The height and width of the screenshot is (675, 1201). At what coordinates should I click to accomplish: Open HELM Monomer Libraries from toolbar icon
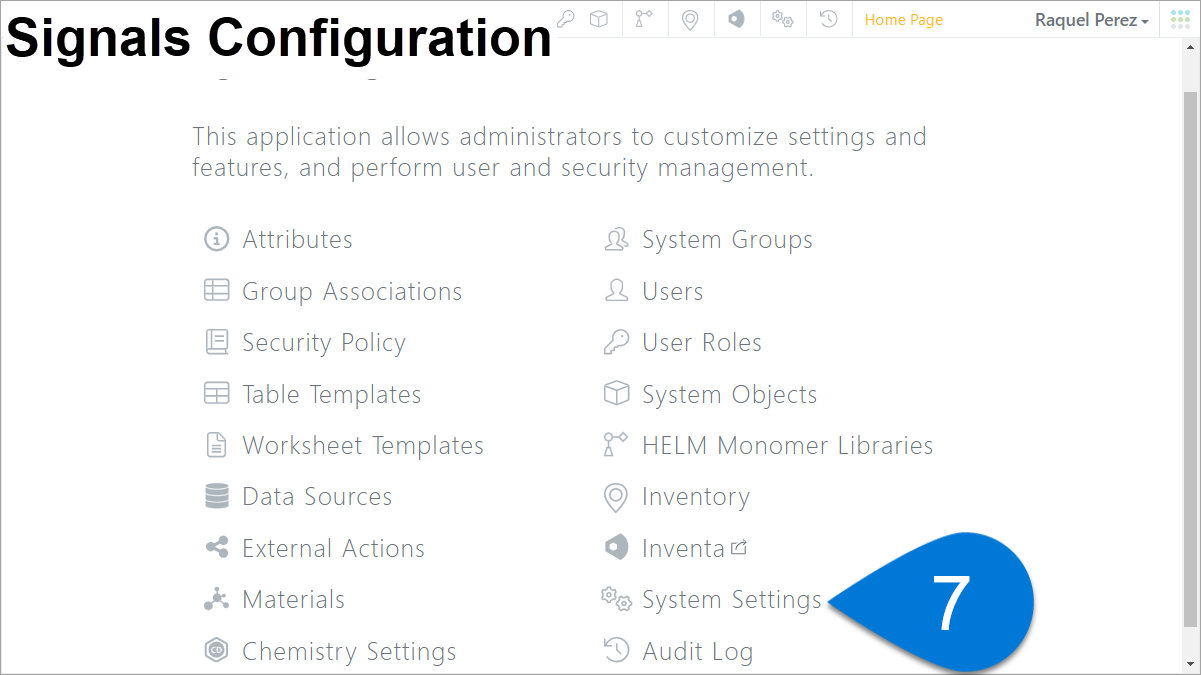645,19
